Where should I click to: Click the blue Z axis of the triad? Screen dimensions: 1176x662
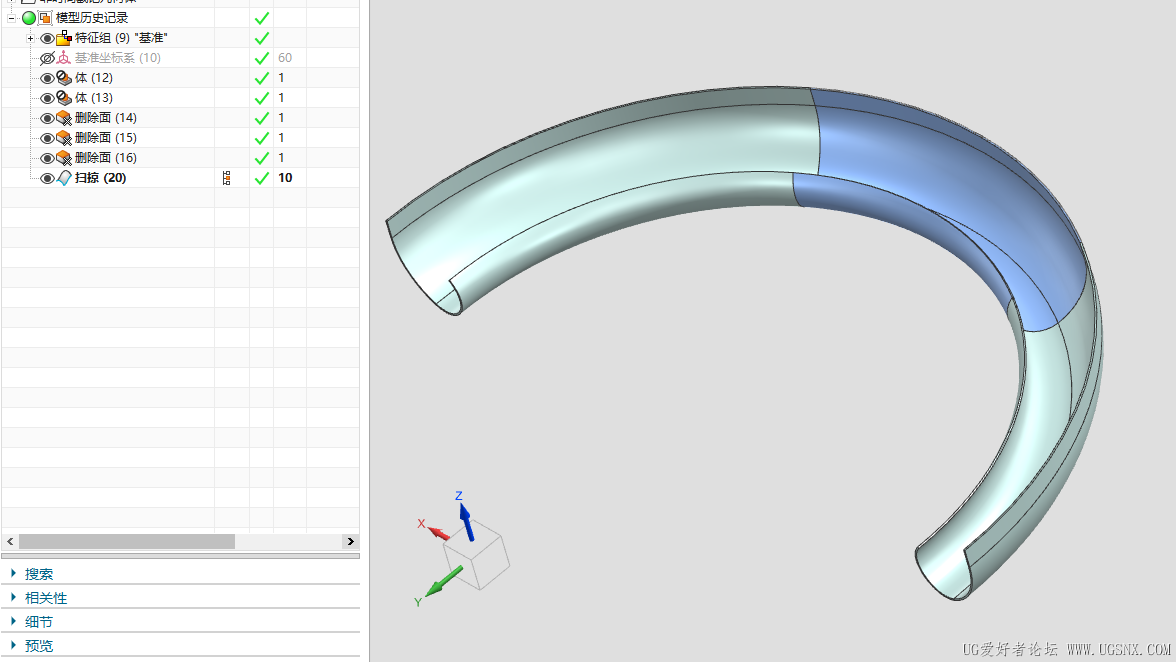coord(465,521)
